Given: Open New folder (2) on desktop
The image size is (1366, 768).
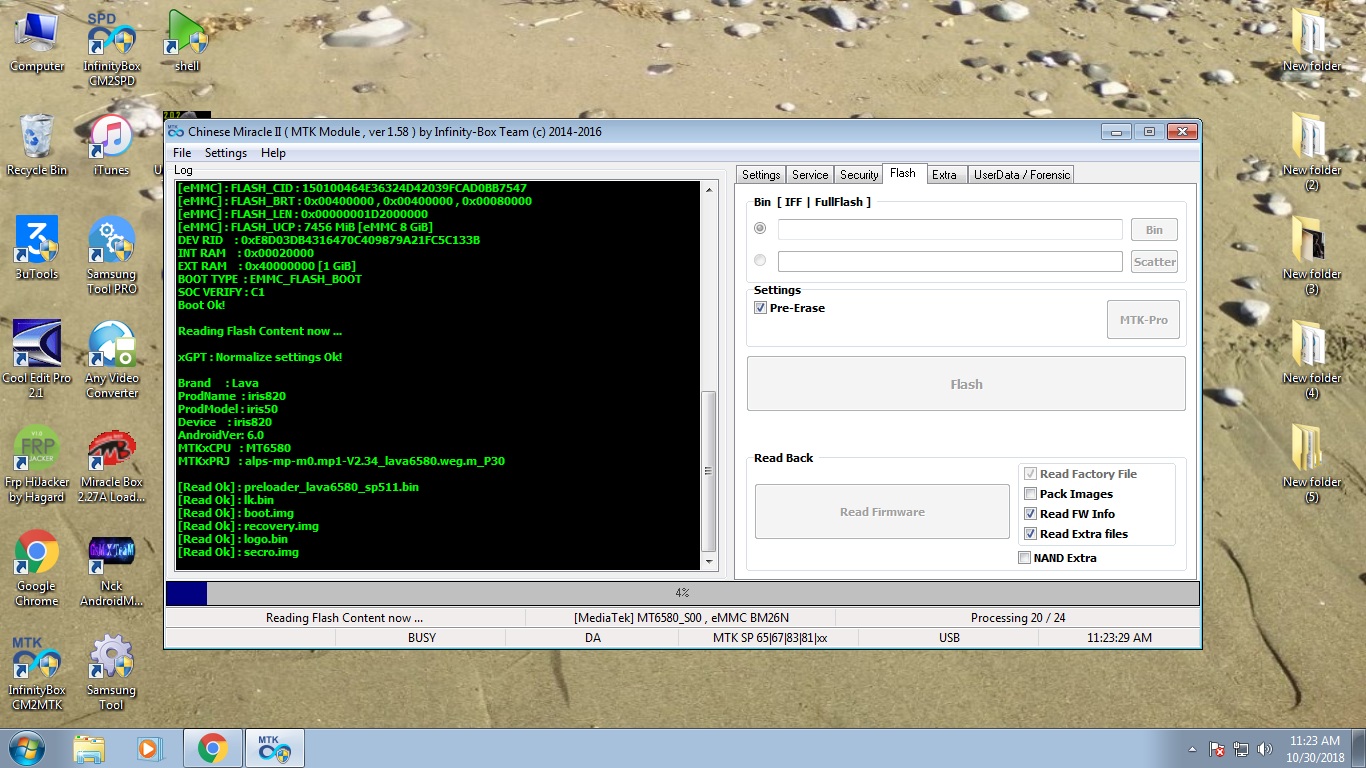Looking at the screenshot, I should coord(1311,152).
